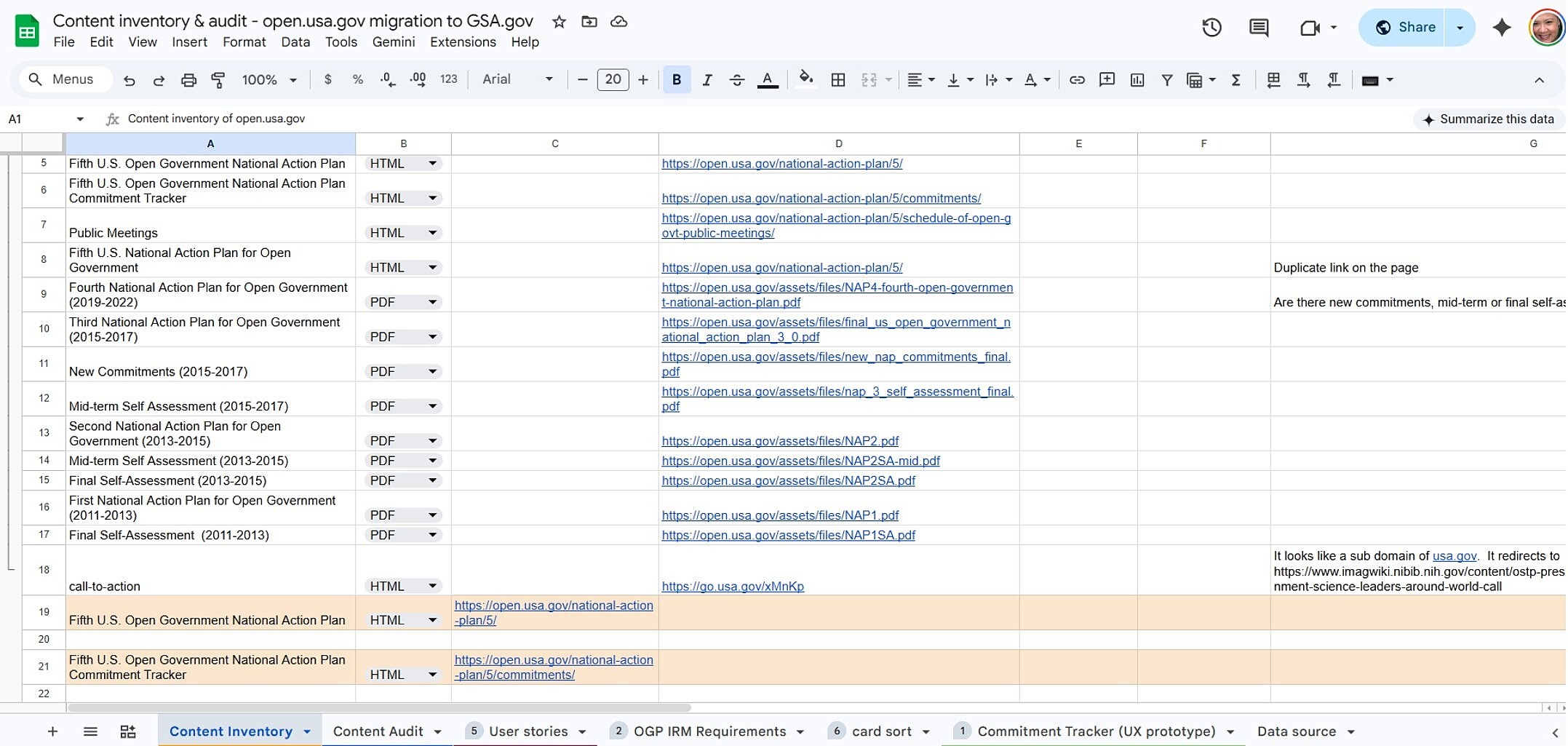Viewport: 1568px width, 746px height.
Task: Increase decimal places
Action: point(418,79)
